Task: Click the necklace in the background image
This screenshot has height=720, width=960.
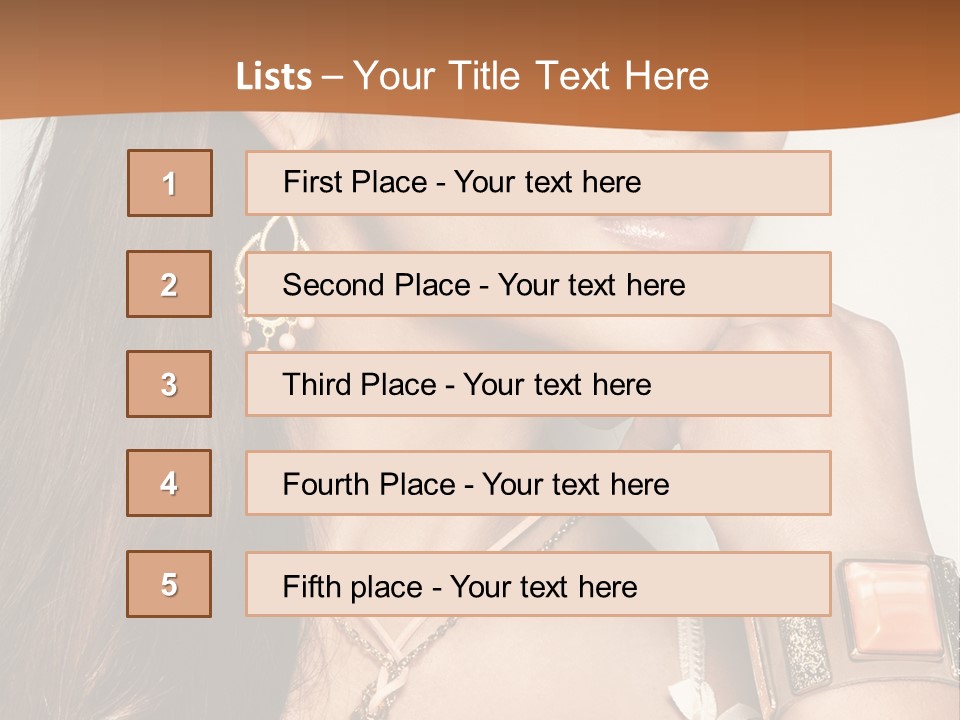Action: coord(400,660)
